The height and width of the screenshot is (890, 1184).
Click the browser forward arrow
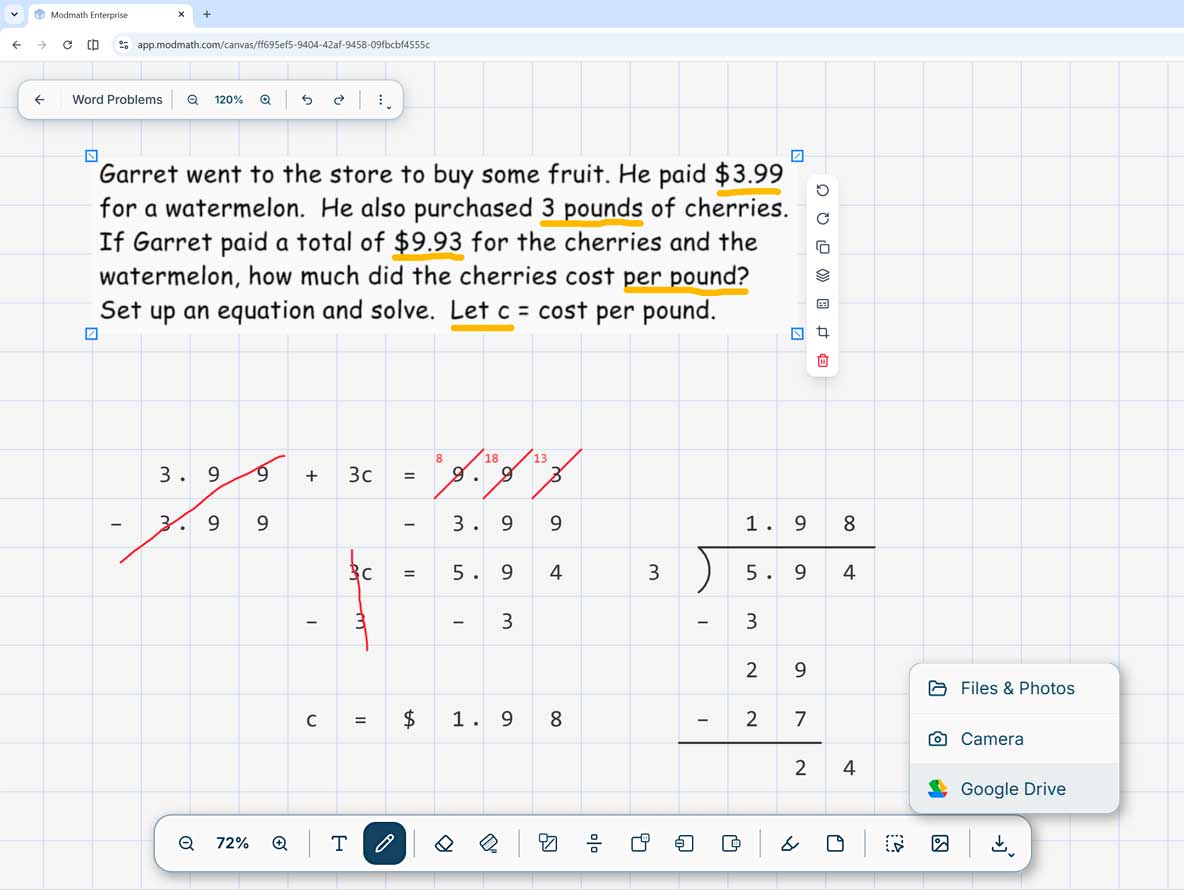click(42, 45)
